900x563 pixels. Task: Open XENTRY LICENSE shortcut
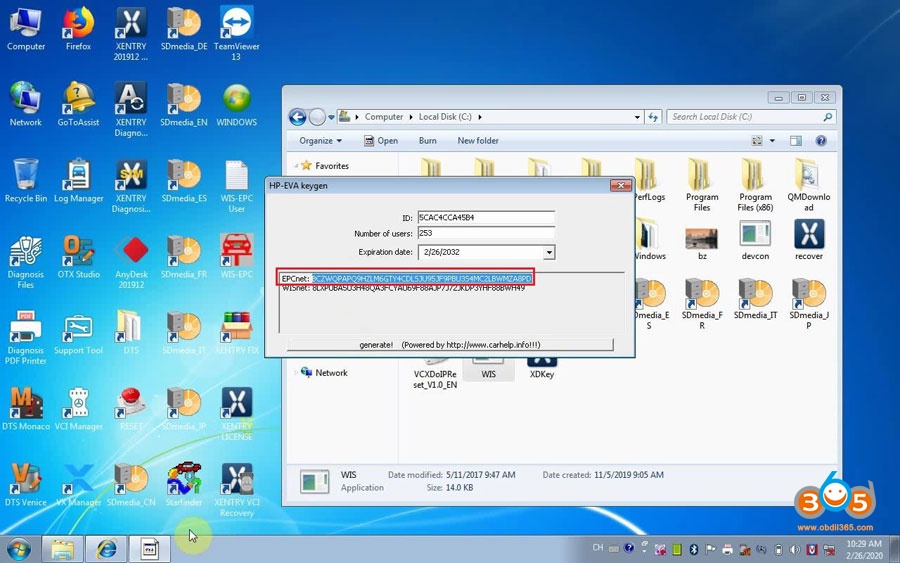(236, 414)
